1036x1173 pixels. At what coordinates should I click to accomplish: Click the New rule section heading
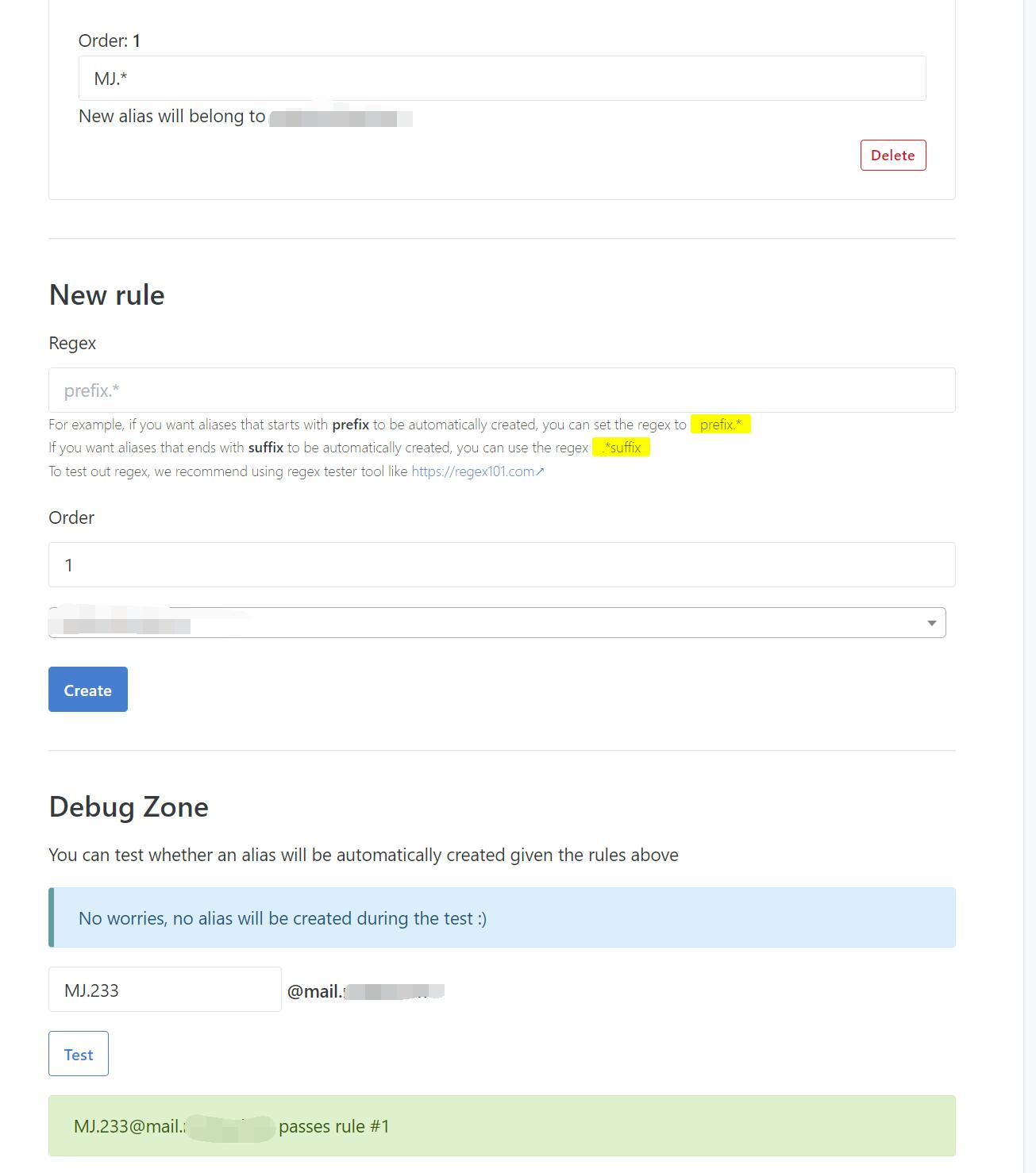point(106,294)
